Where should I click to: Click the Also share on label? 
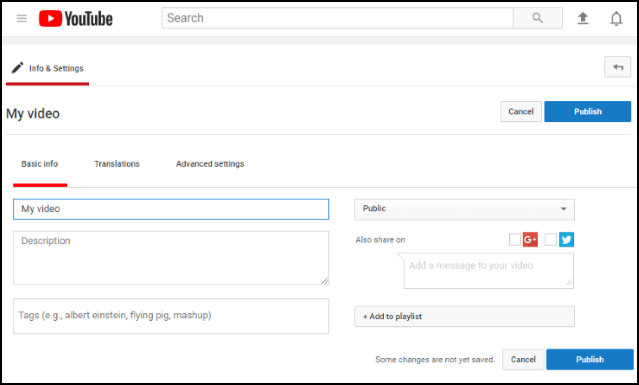click(x=380, y=240)
